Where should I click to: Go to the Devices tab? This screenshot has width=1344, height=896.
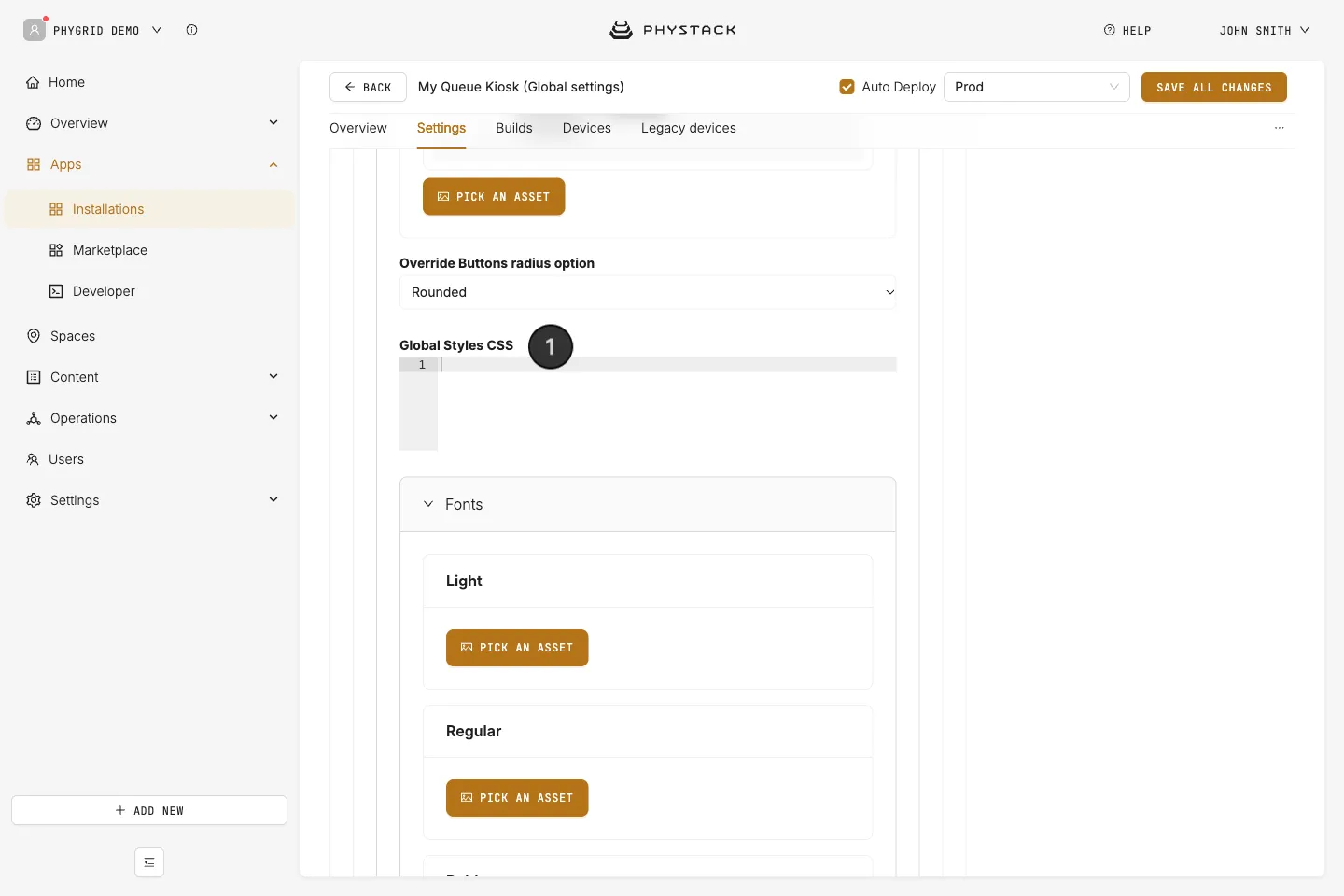[x=587, y=128]
